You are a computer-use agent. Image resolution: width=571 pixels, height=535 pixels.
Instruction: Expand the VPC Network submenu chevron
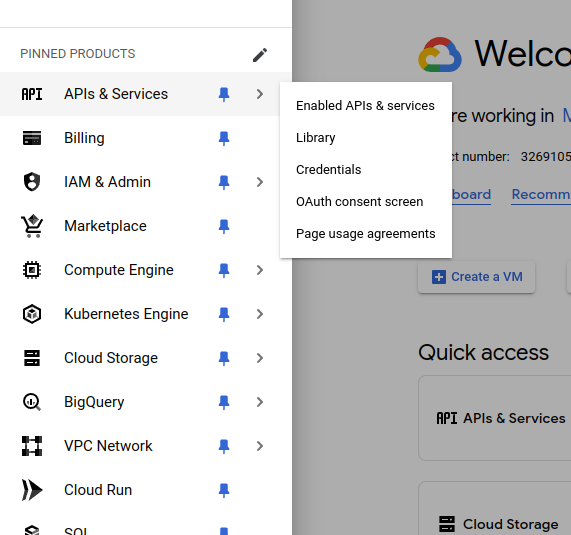point(260,446)
